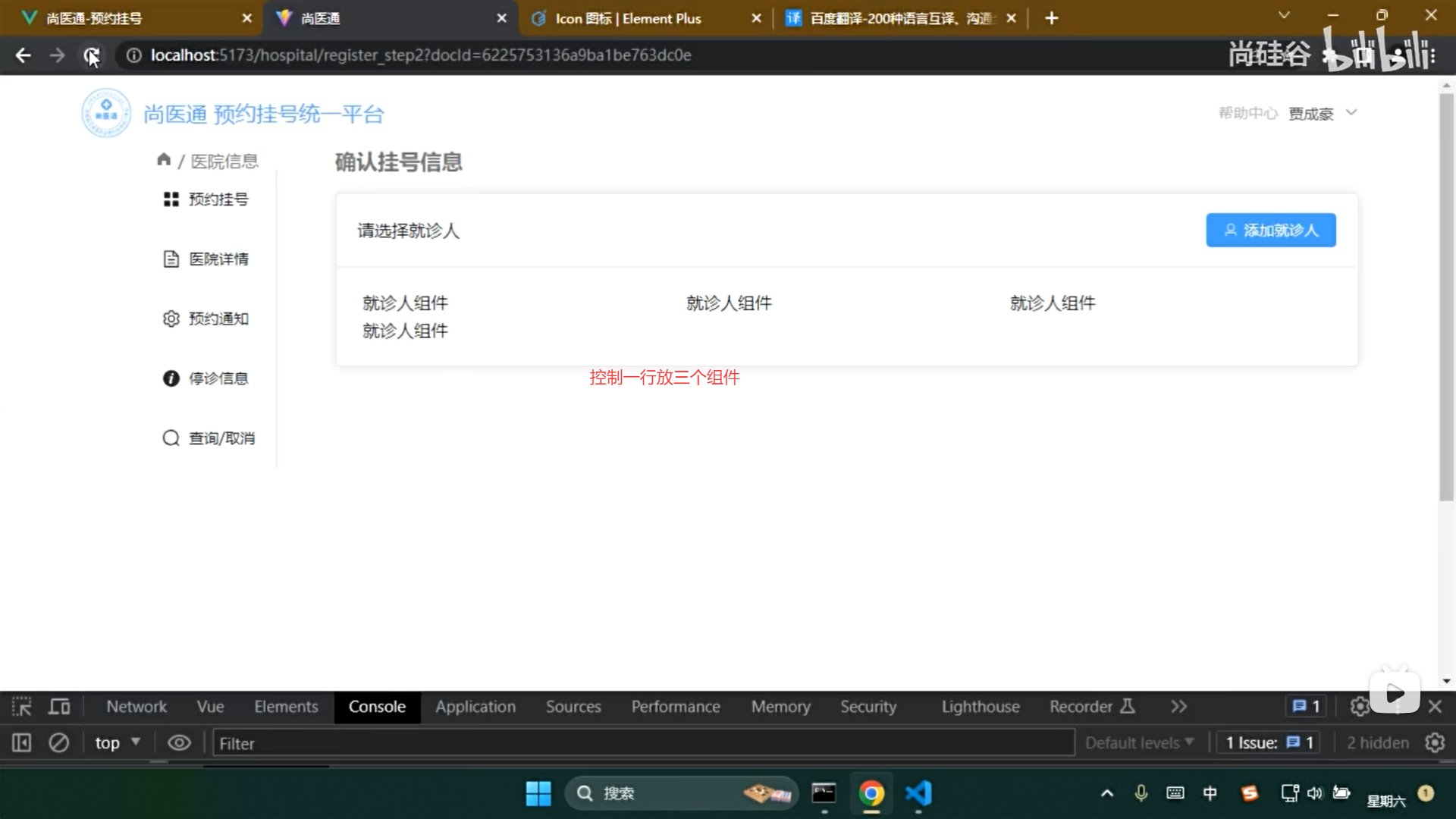Screen dimensions: 1456x819
Task: Click the 停诊信息 info icon
Action: pos(171,378)
